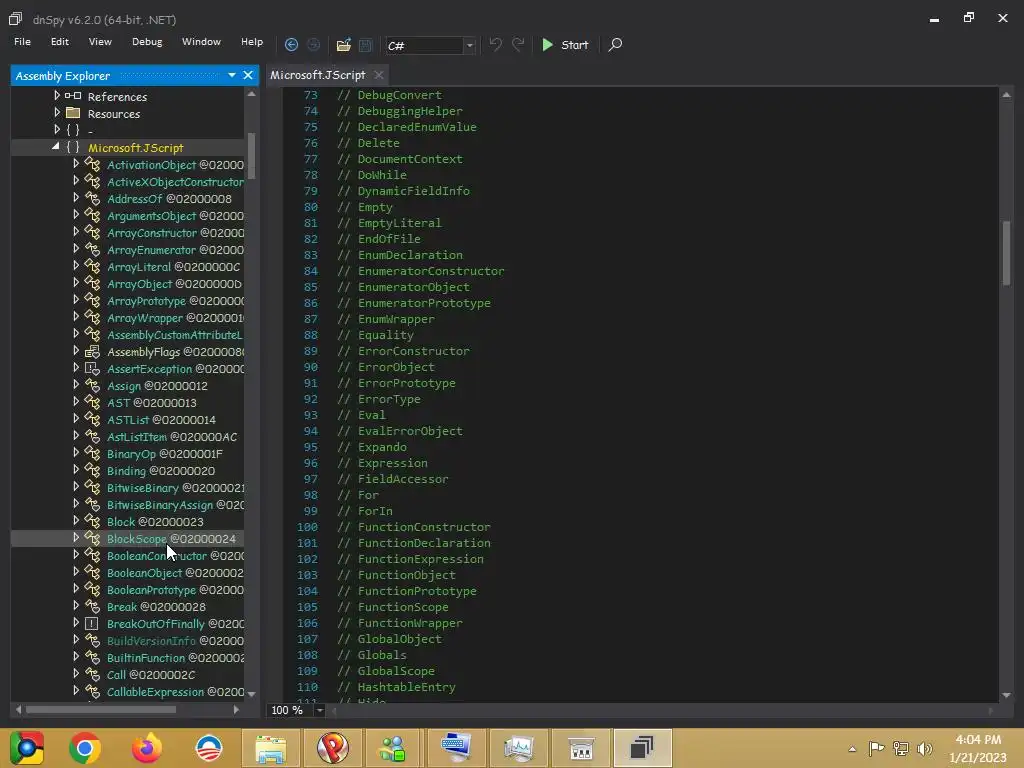Select the ASTList @02000014 tree item
Image resolution: width=1024 pixels, height=768 pixels.
(161, 420)
